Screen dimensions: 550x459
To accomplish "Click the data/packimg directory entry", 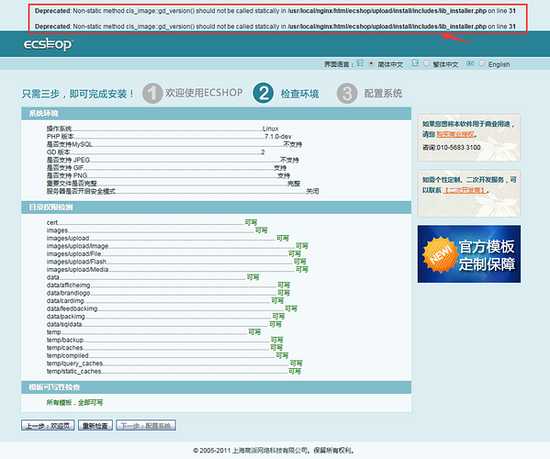I will [x=66, y=316].
